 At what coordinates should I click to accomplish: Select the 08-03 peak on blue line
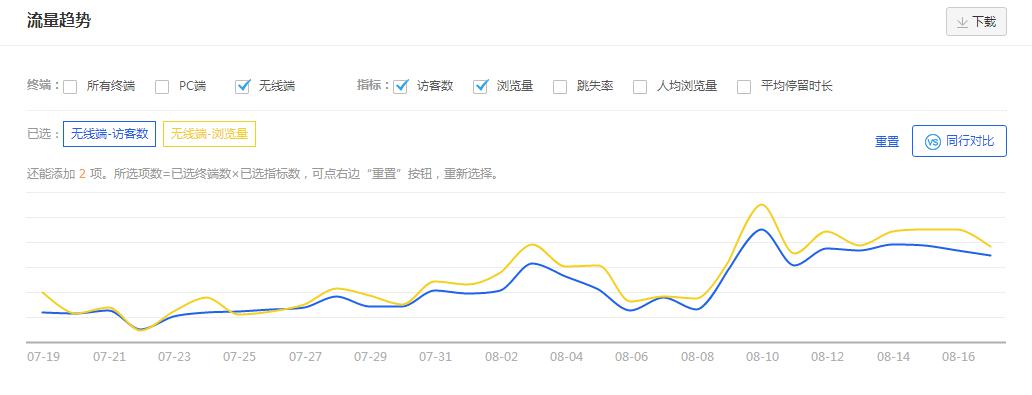532,263
